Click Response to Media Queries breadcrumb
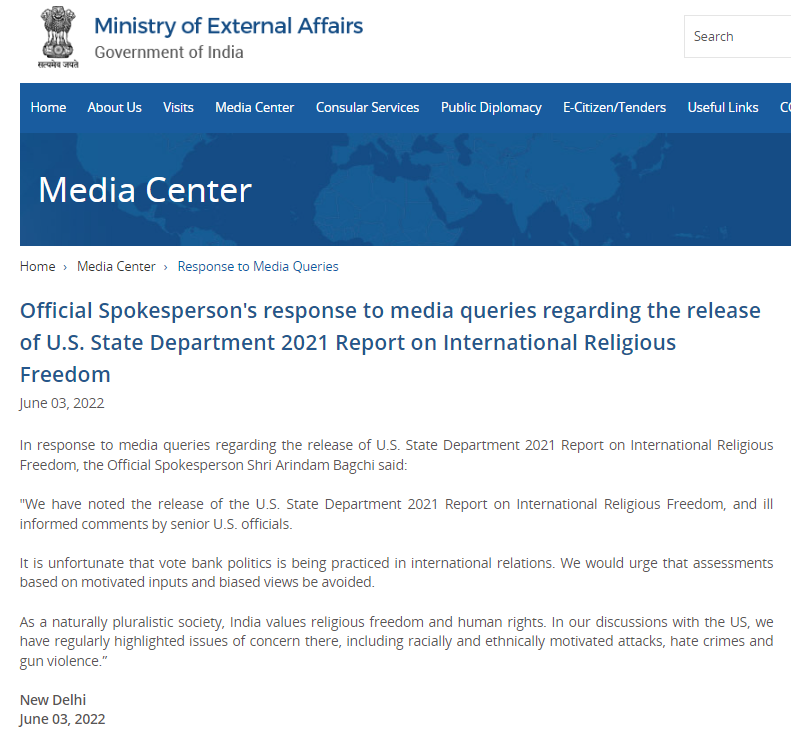 258,266
